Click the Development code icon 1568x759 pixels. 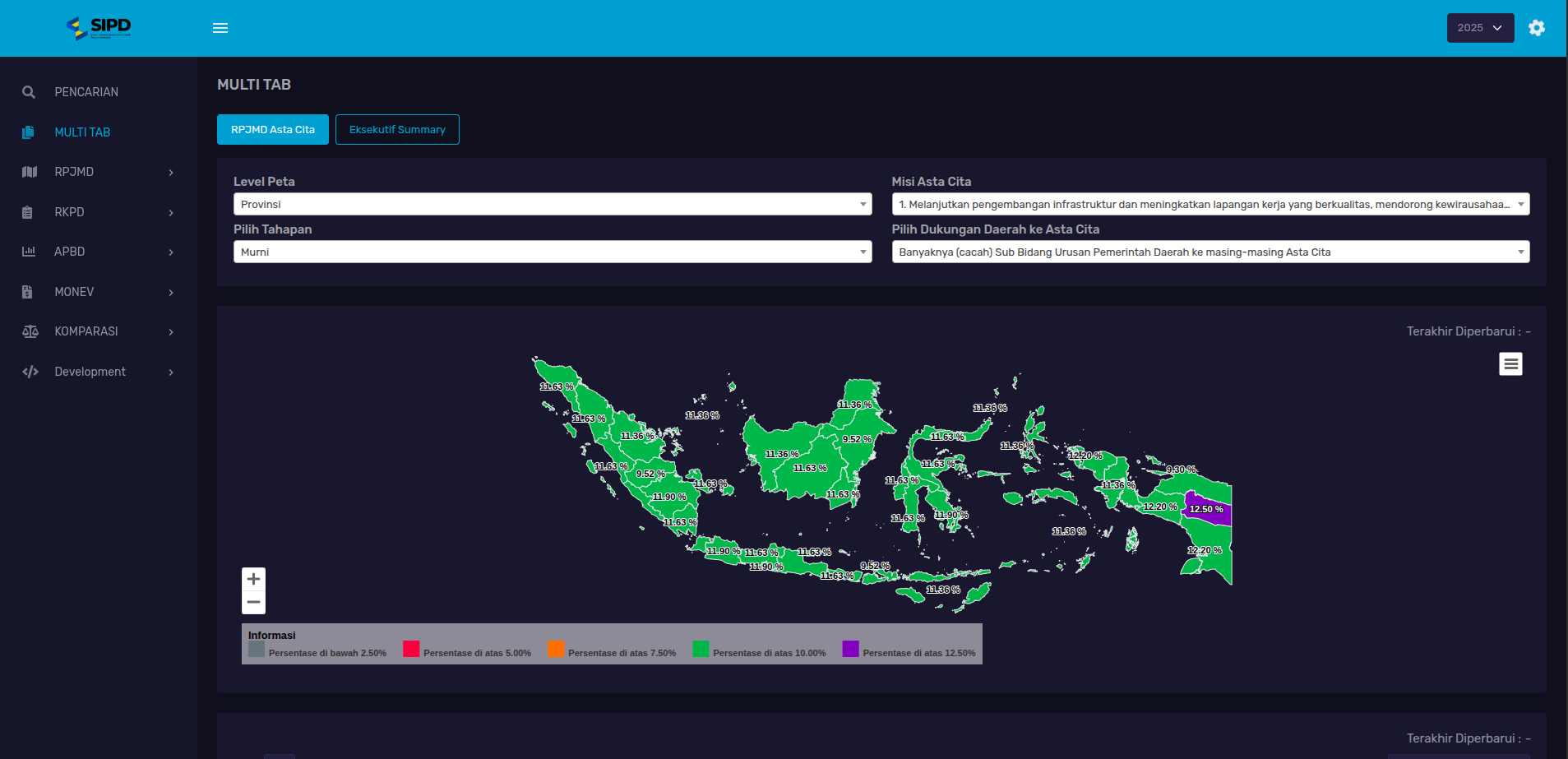click(30, 372)
